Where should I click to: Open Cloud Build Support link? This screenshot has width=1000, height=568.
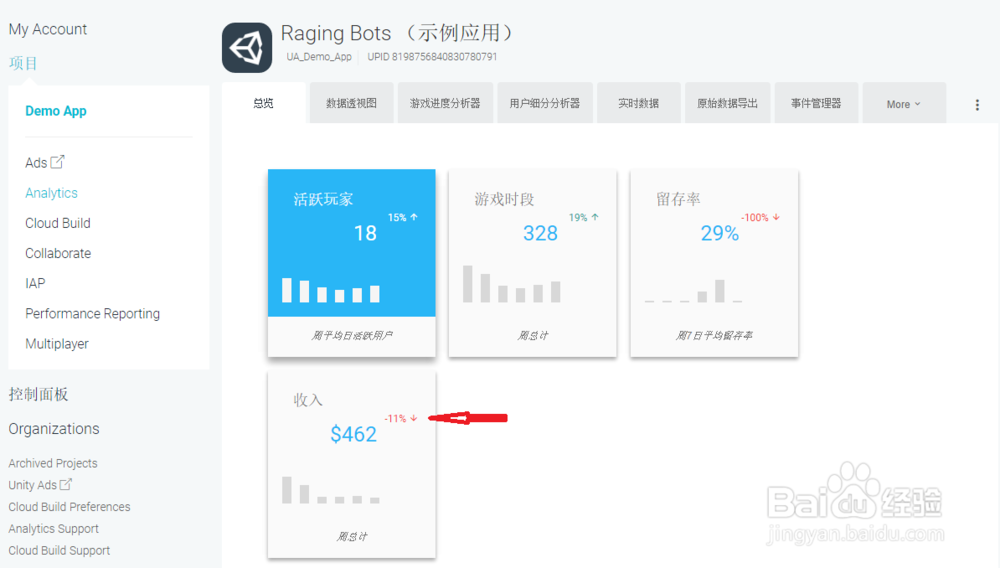(x=59, y=550)
